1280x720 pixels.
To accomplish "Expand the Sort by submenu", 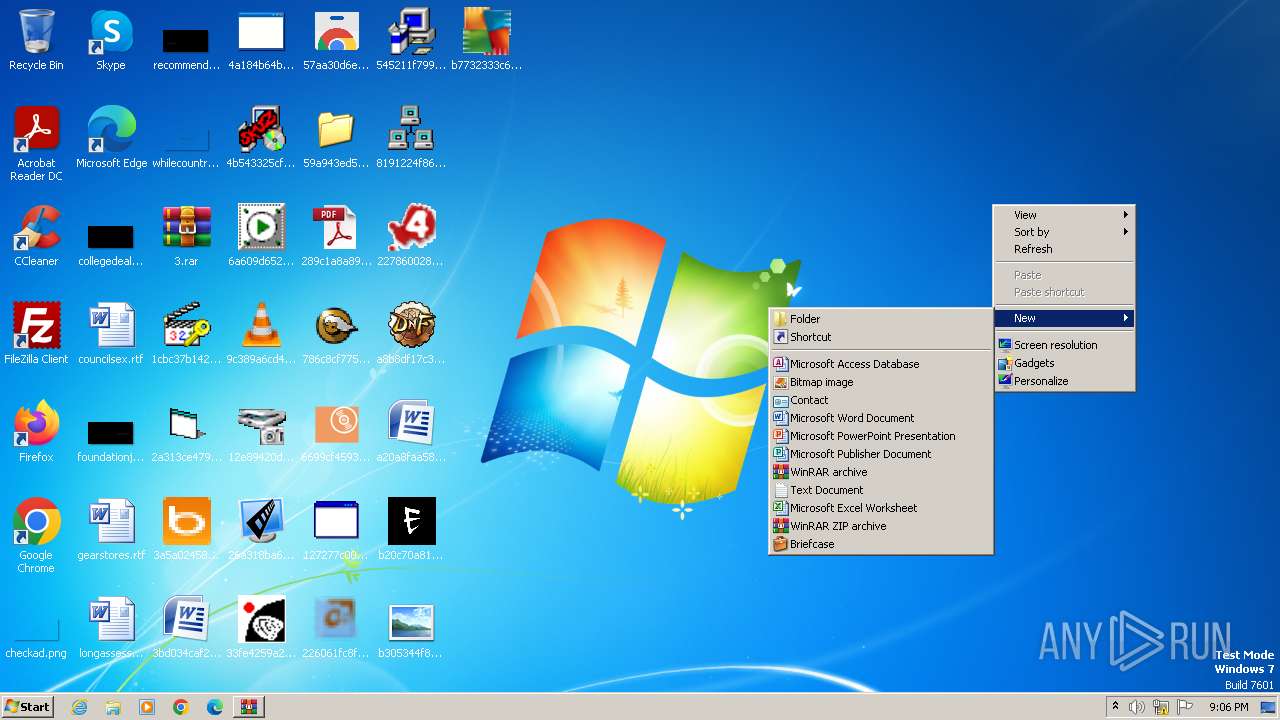I will tap(1064, 232).
